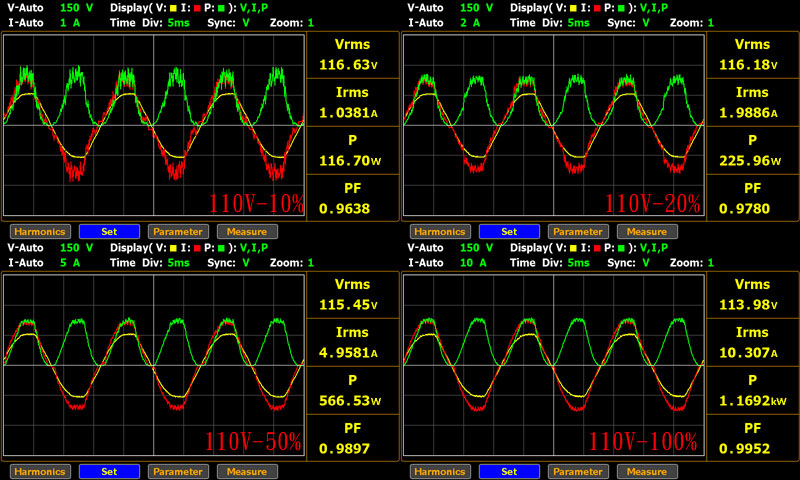
Task: Click the I-Auto 10 A range value
Action: pyautogui.click(x=473, y=263)
